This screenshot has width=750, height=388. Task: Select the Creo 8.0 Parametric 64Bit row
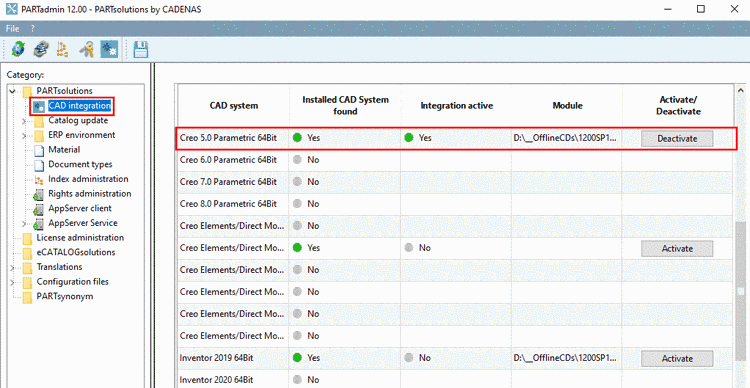[455, 204]
